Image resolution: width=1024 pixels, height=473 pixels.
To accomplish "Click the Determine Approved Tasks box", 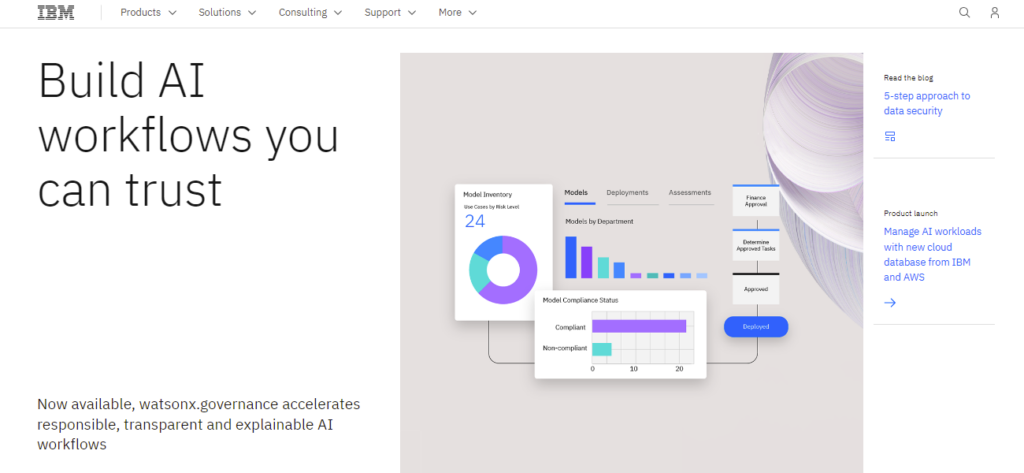I will point(756,245).
